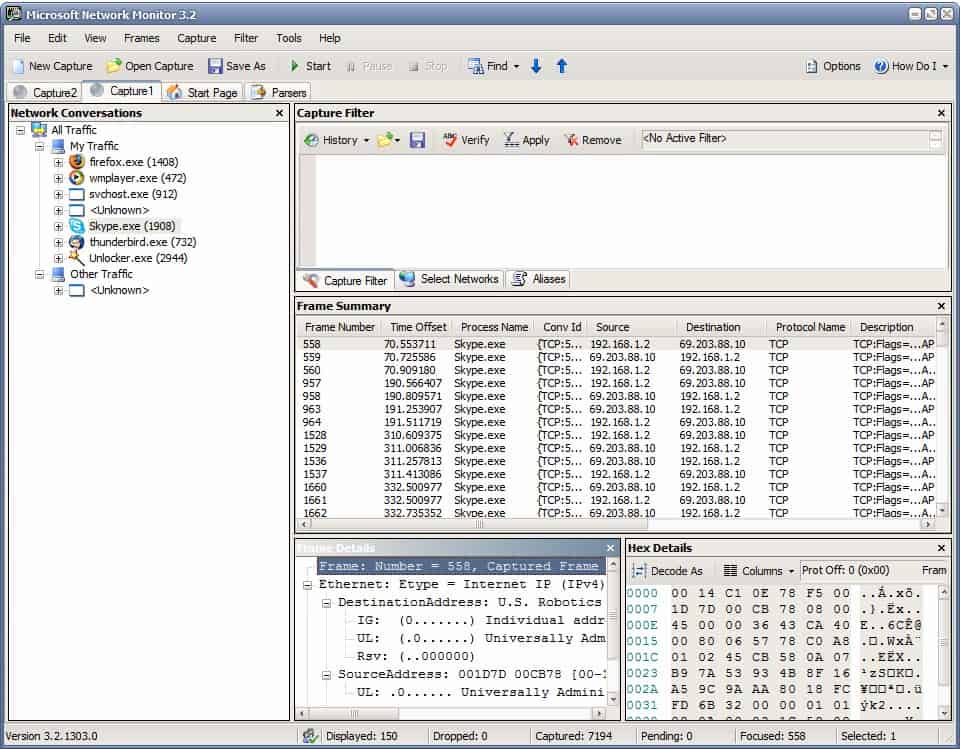This screenshot has height=749, width=960.
Task: Click the History icon in Capture Filter
Action: [312, 140]
